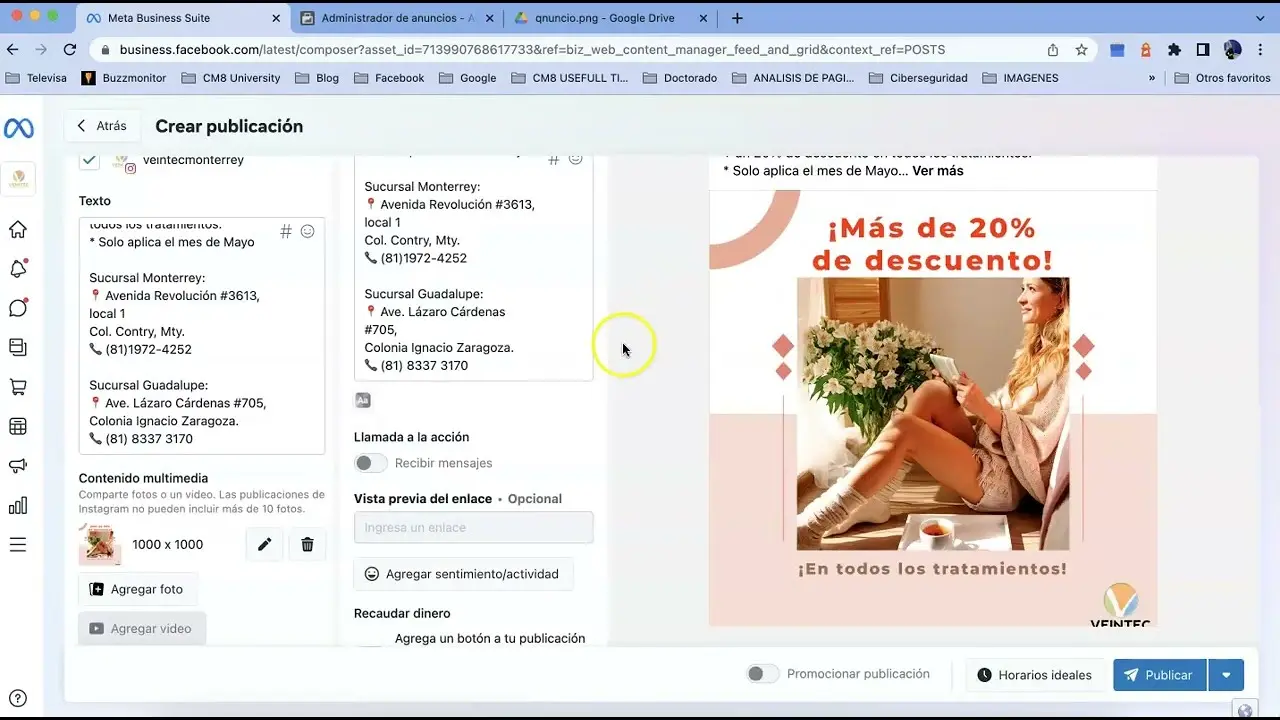
Task: Open the All tools hamburger menu
Action: (18, 545)
